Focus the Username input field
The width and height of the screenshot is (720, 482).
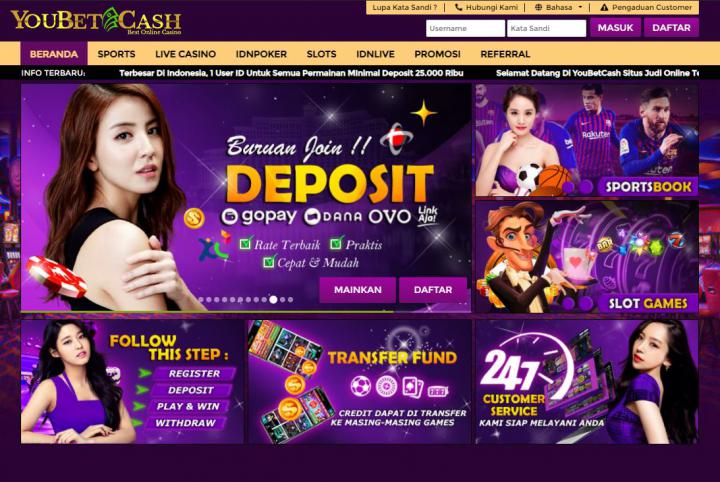(x=465, y=28)
